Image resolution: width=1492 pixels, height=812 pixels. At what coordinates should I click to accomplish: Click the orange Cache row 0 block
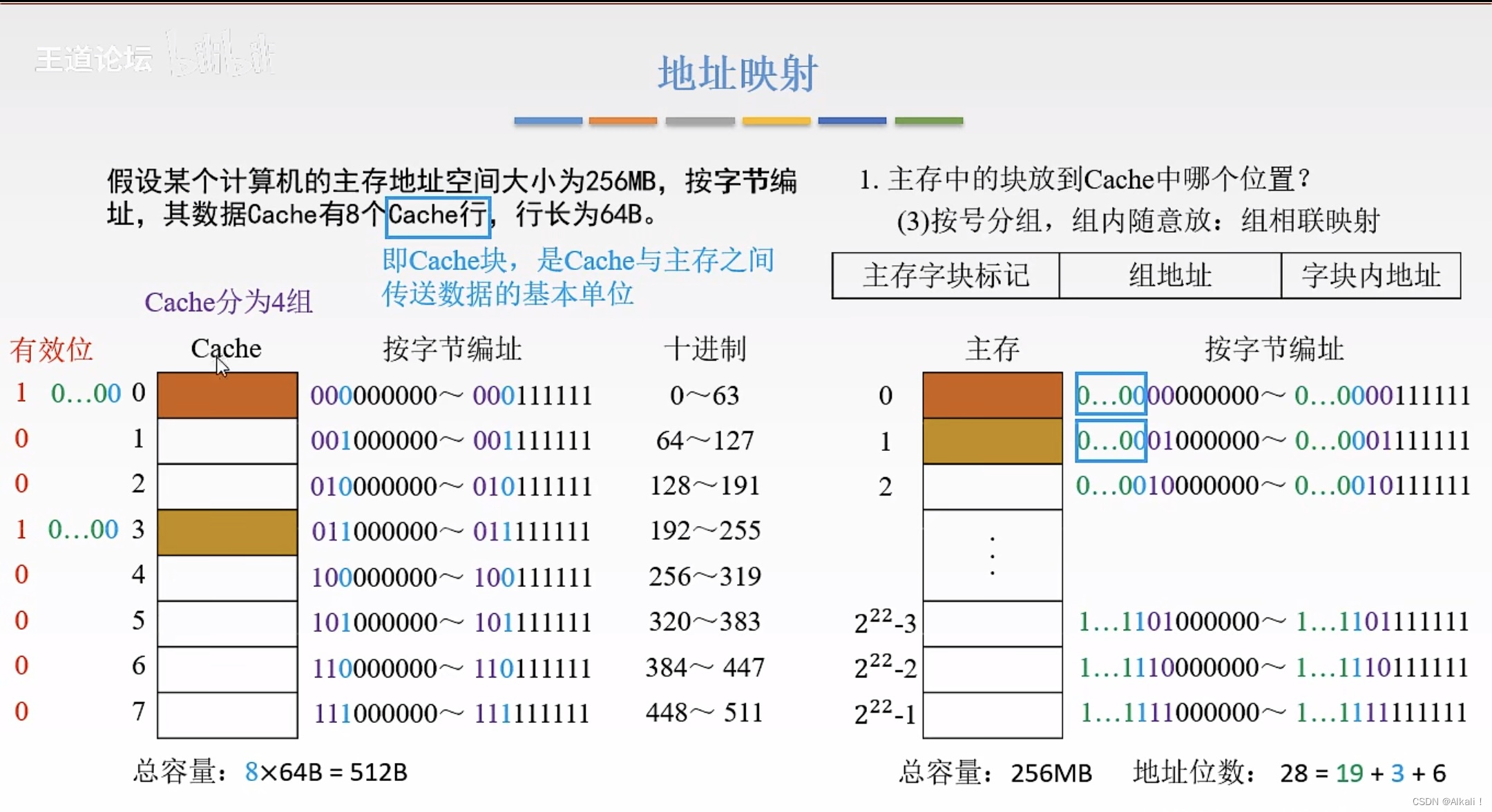227,395
